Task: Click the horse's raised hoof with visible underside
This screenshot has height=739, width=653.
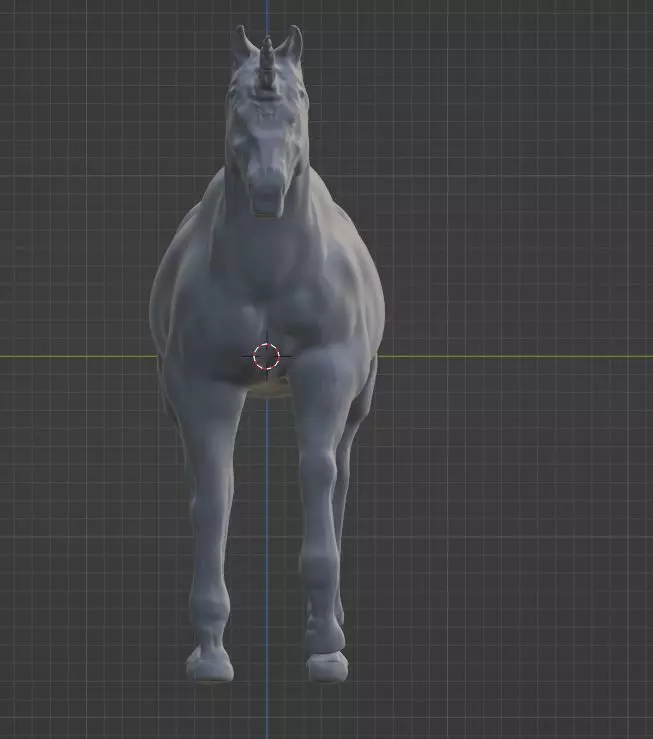Action: [327, 667]
